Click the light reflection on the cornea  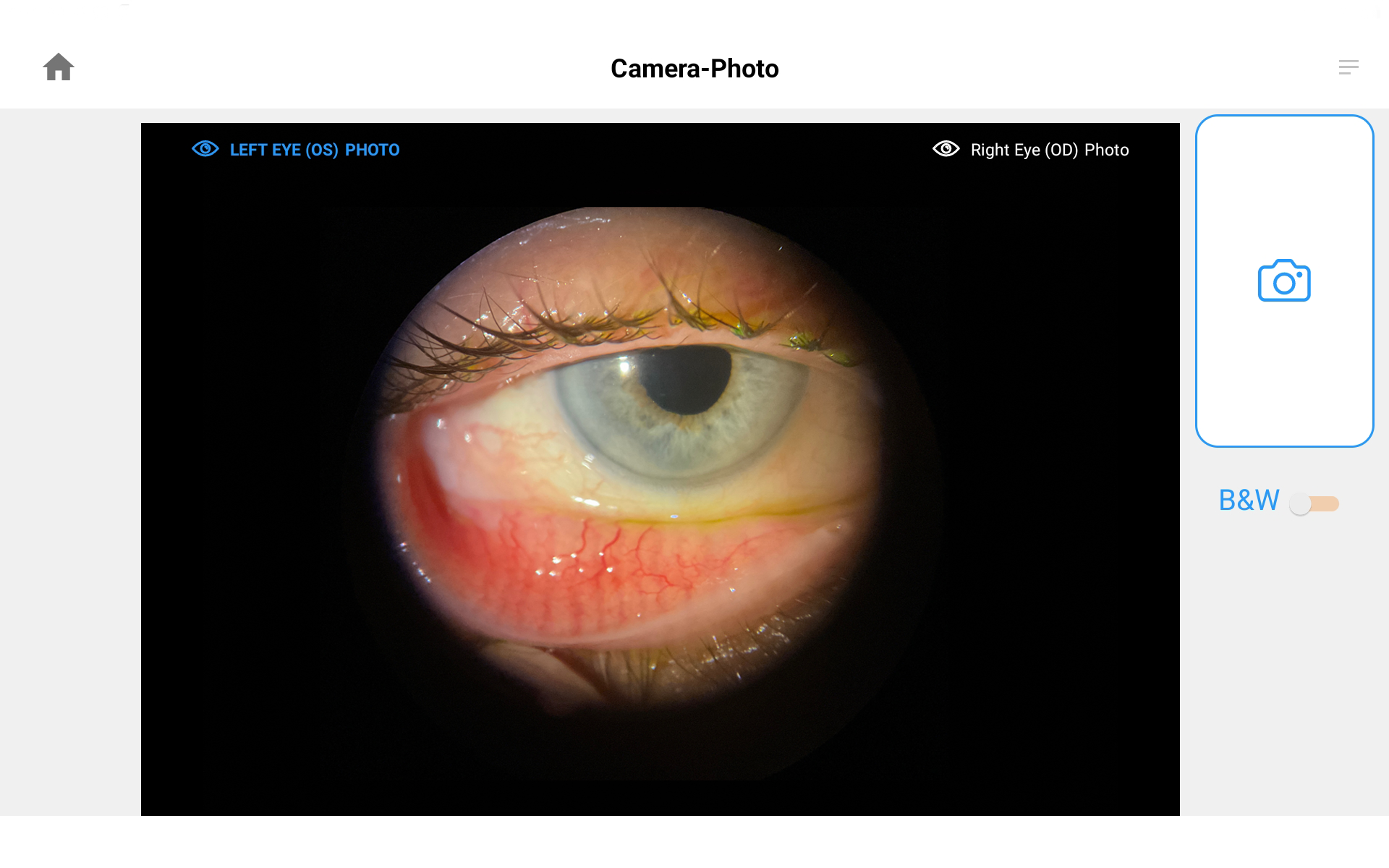624,369
